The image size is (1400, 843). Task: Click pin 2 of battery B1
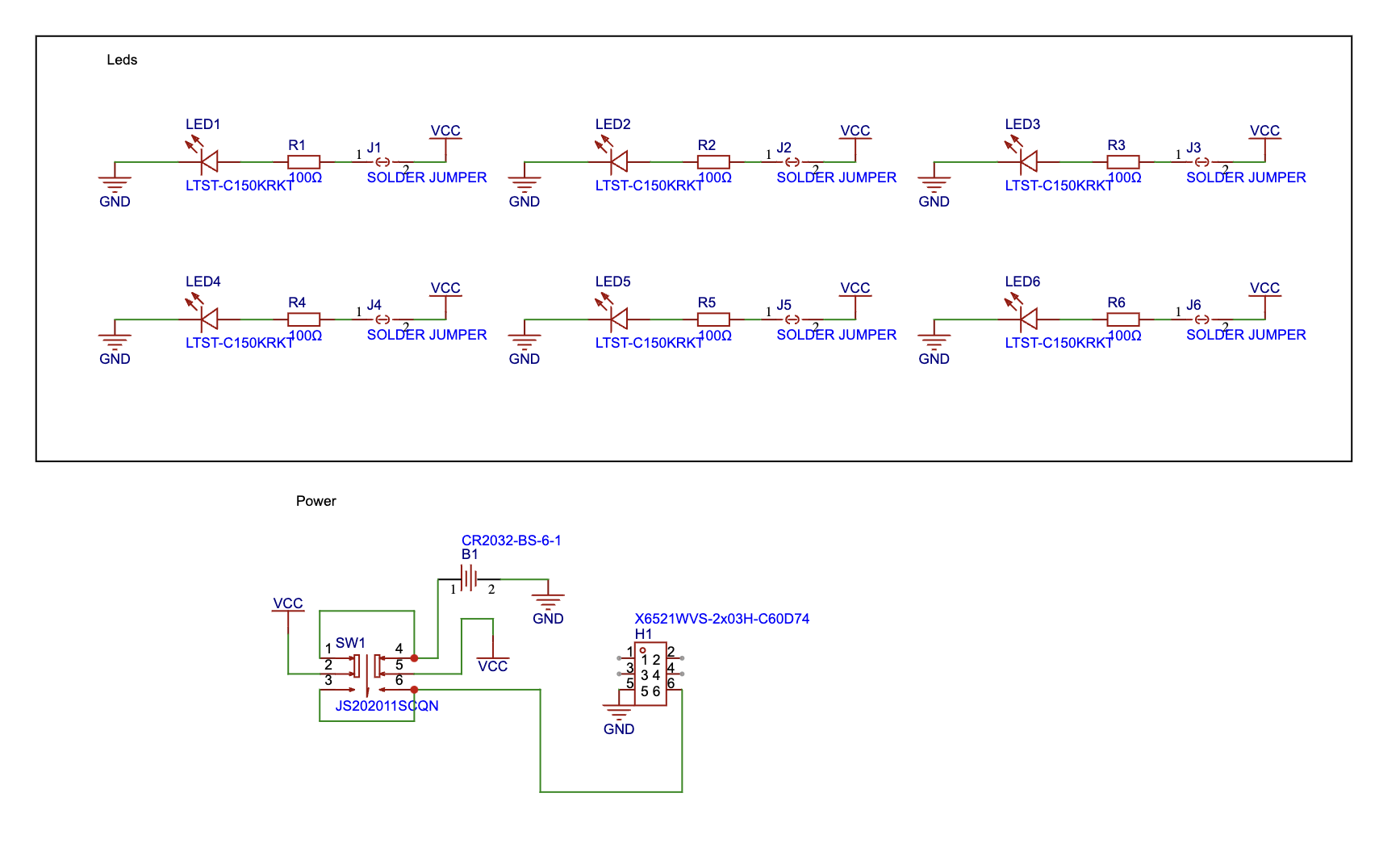491,578
